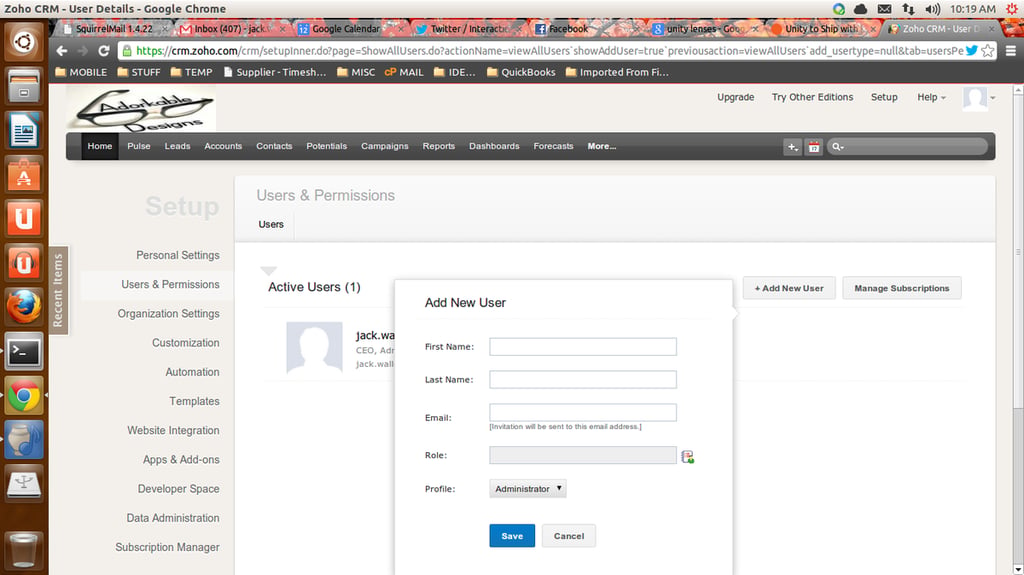Open Terminal from the dock
The image size is (1024, 575).
coord(24,352)
